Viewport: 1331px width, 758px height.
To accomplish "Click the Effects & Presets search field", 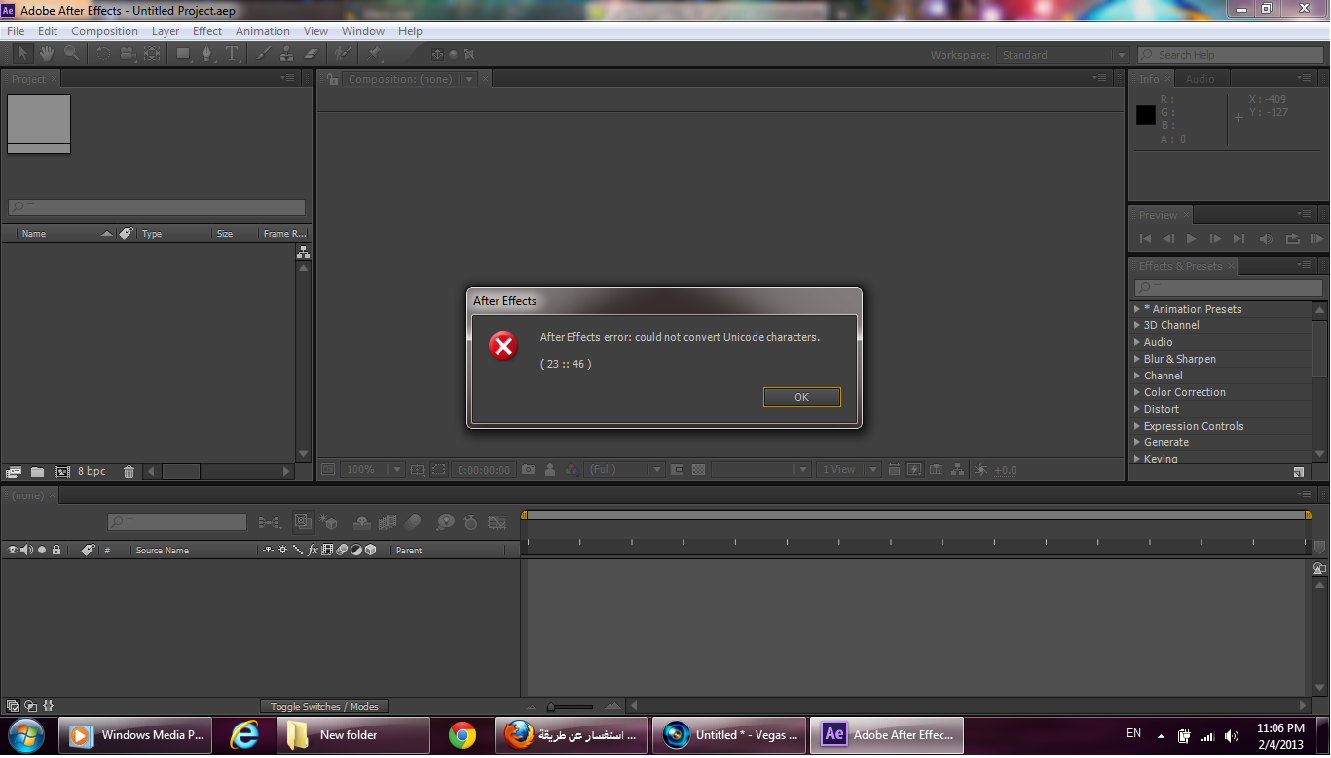I will [1229, 288].
